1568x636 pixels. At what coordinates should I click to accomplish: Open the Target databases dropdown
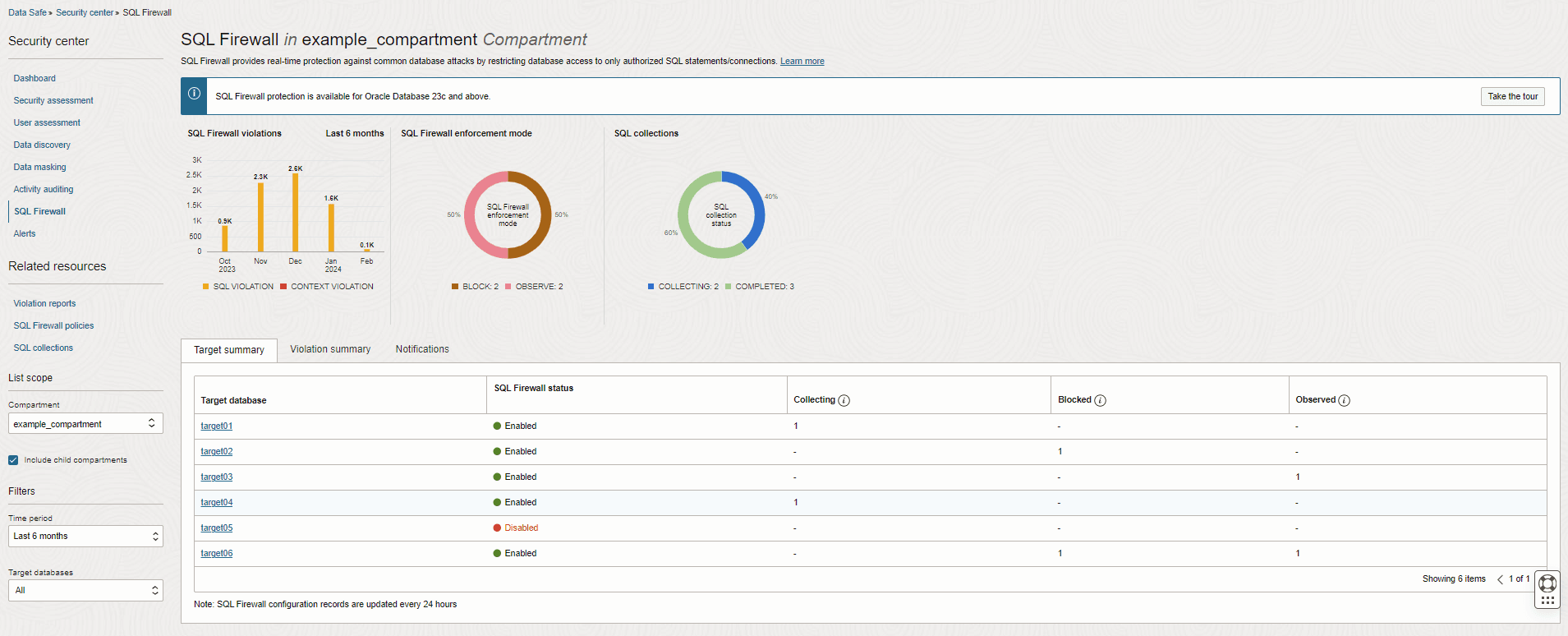click(x=85, y=591)
